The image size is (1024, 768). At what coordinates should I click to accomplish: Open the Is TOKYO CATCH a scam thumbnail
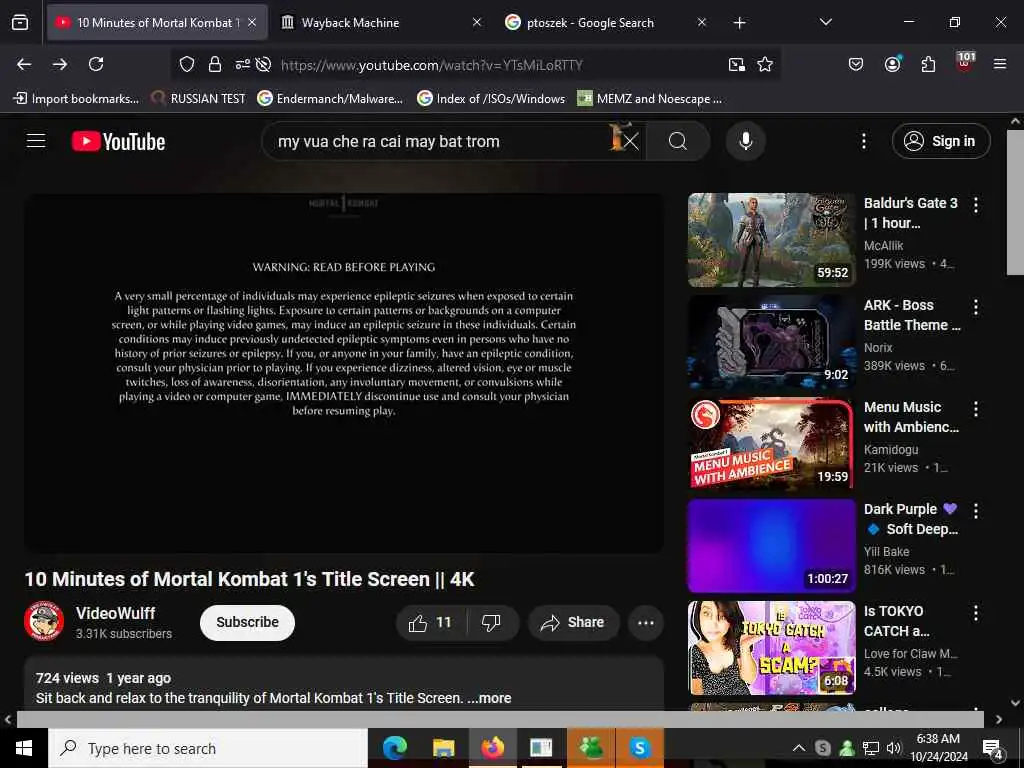point(771,648)
